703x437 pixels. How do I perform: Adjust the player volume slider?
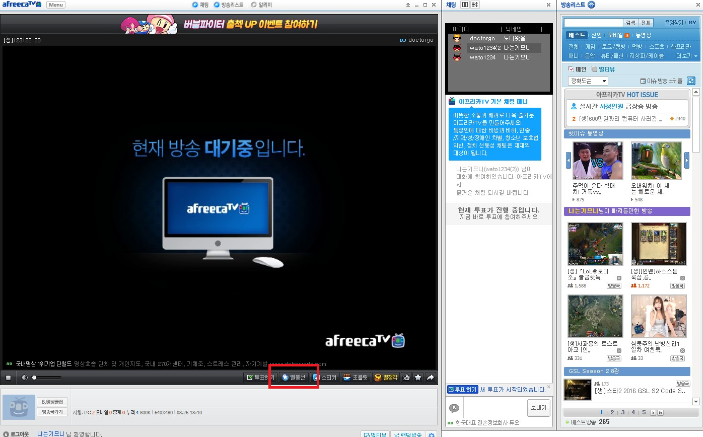[x=47, y=377]
